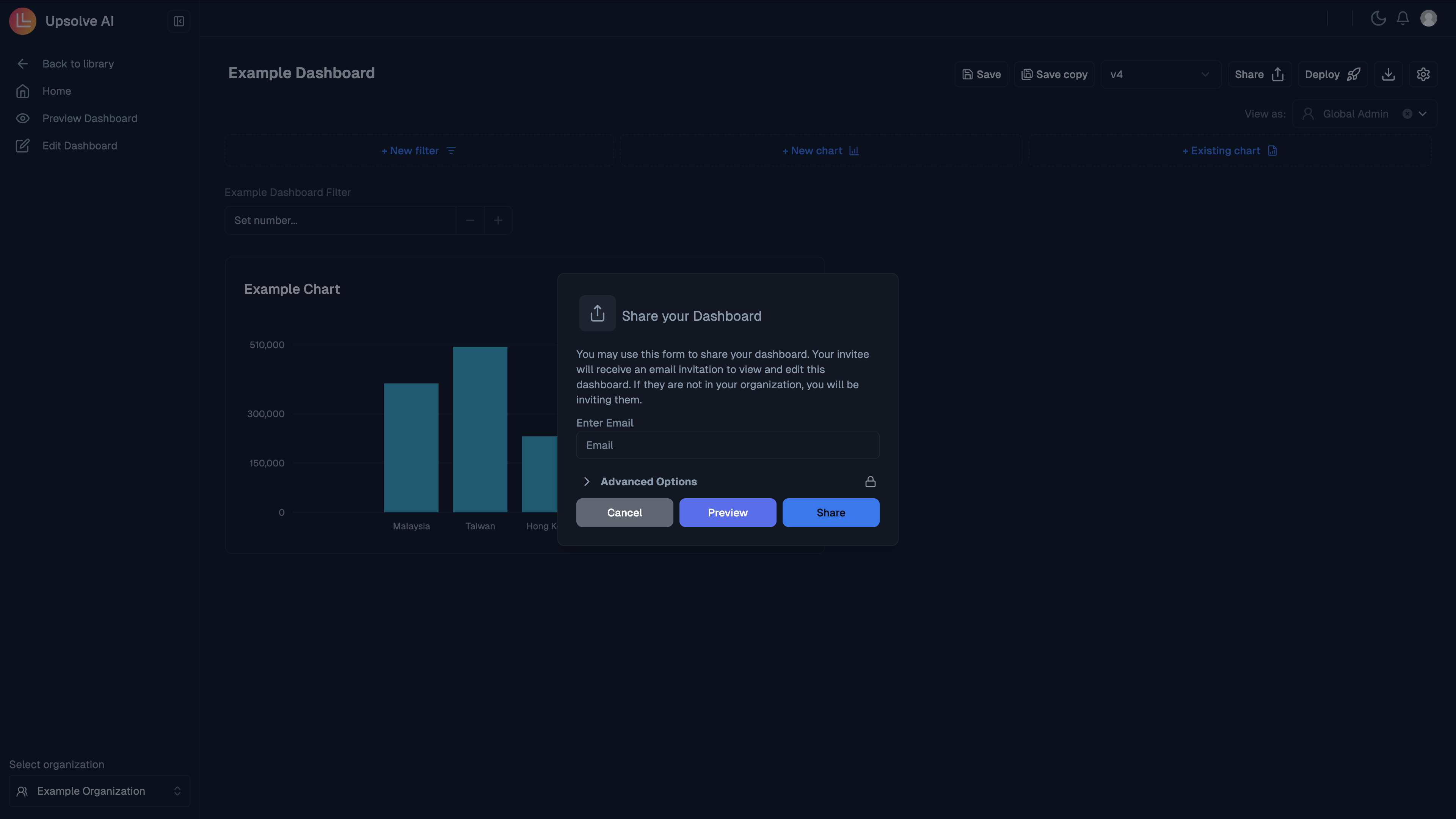Click the lock icon beside Advanced Options
Image resolution: width=1456 pixels, height=819 pixels.
(x=871, y=482)
